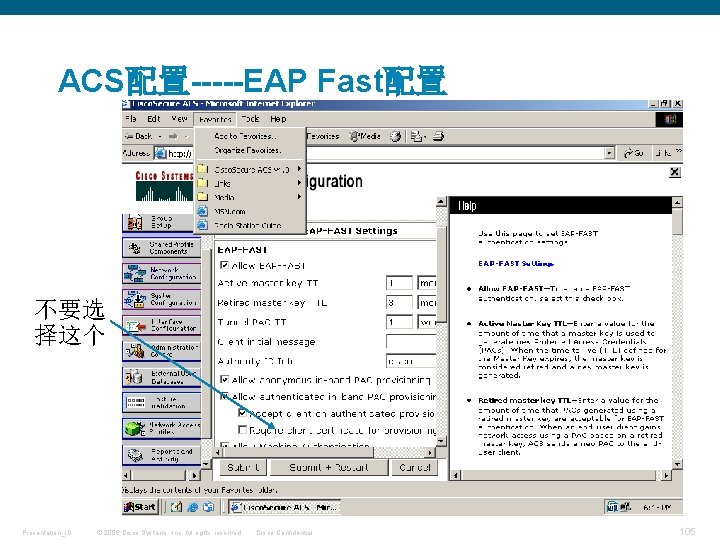This screenshot has height=540, width=720.
Task: Click the CiscoSecure ACS taskbar button
Action: tap(285, 507)
